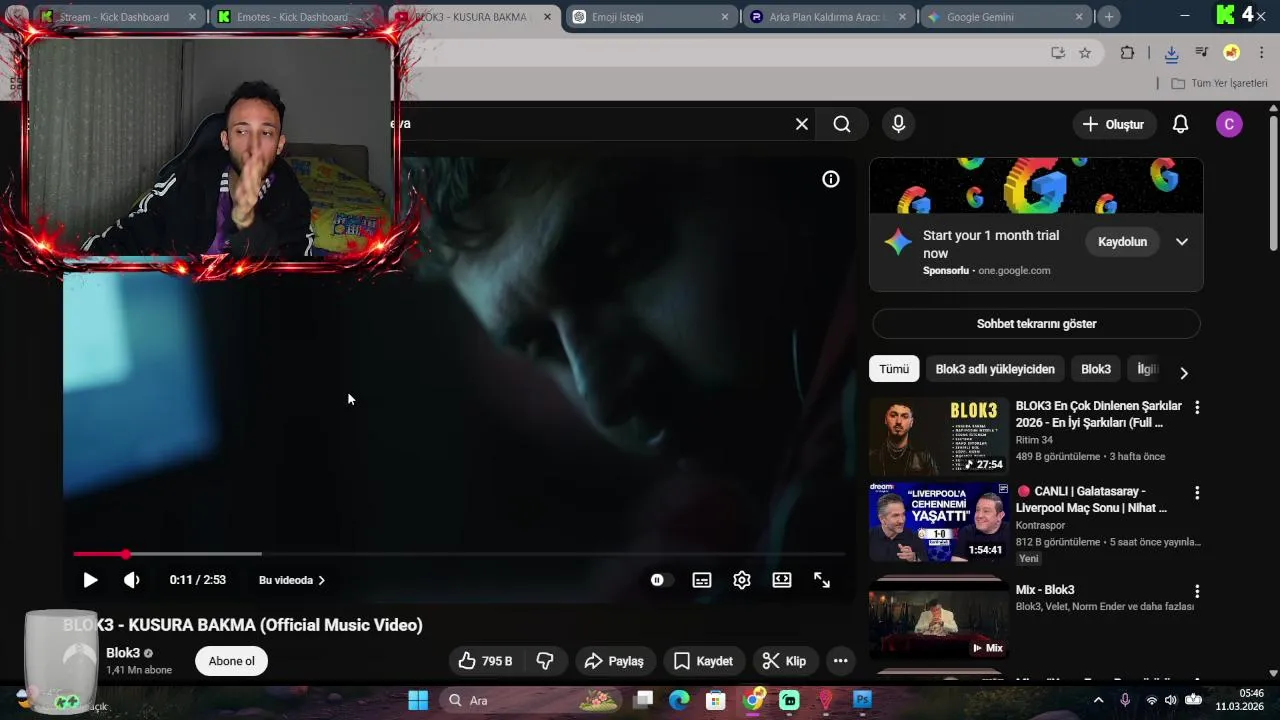The image size is (1280, 720).
Task: Open the Oluştur create button
Action: tap(1113, 124)
